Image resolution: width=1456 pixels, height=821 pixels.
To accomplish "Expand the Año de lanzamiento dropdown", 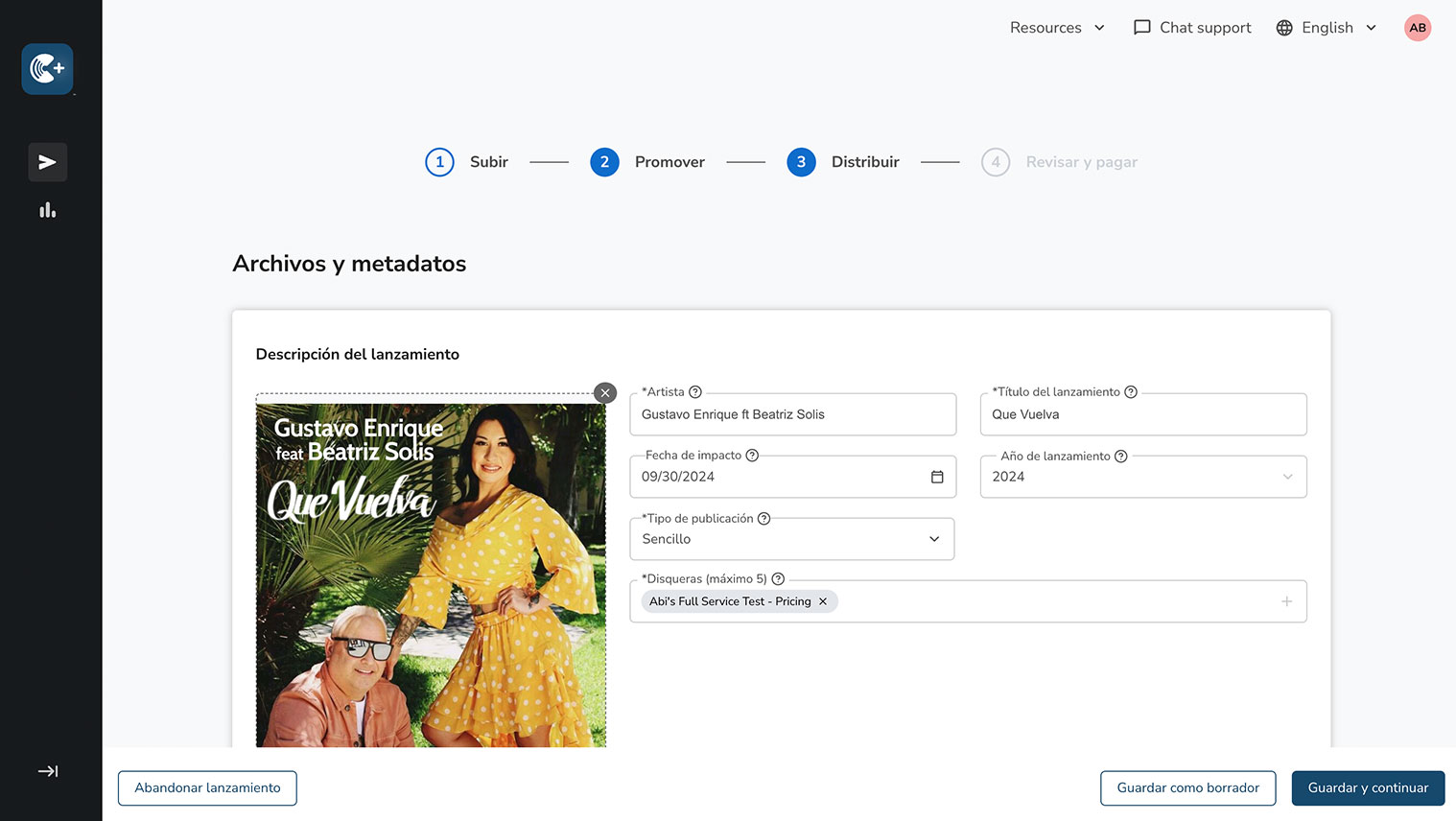I will click(1142, 477).
